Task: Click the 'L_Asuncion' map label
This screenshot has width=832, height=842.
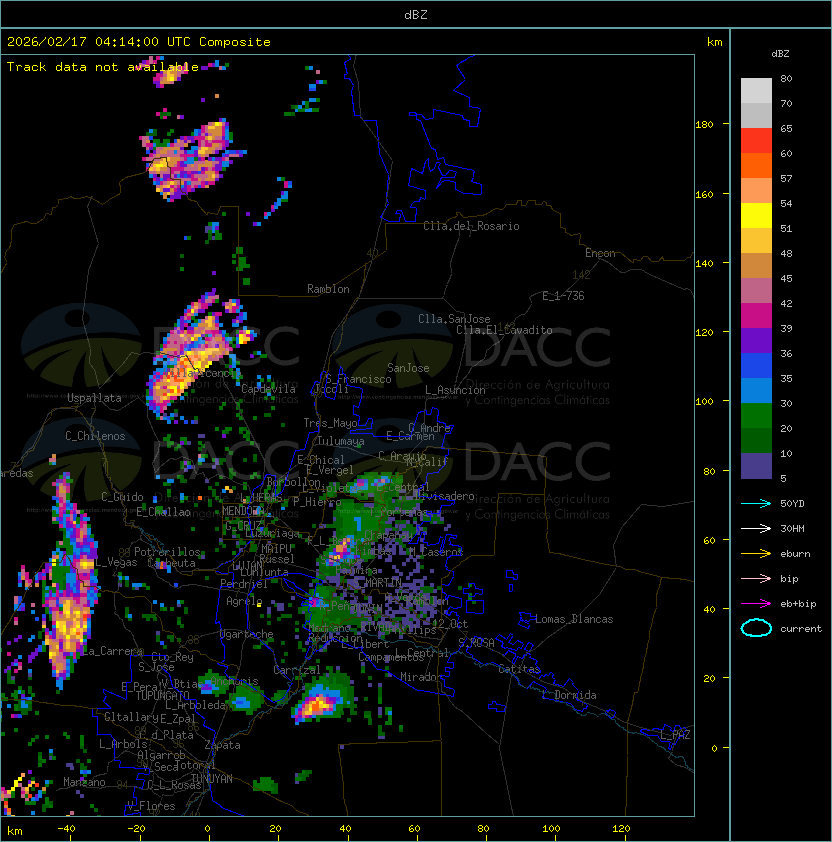Action: 455,390
